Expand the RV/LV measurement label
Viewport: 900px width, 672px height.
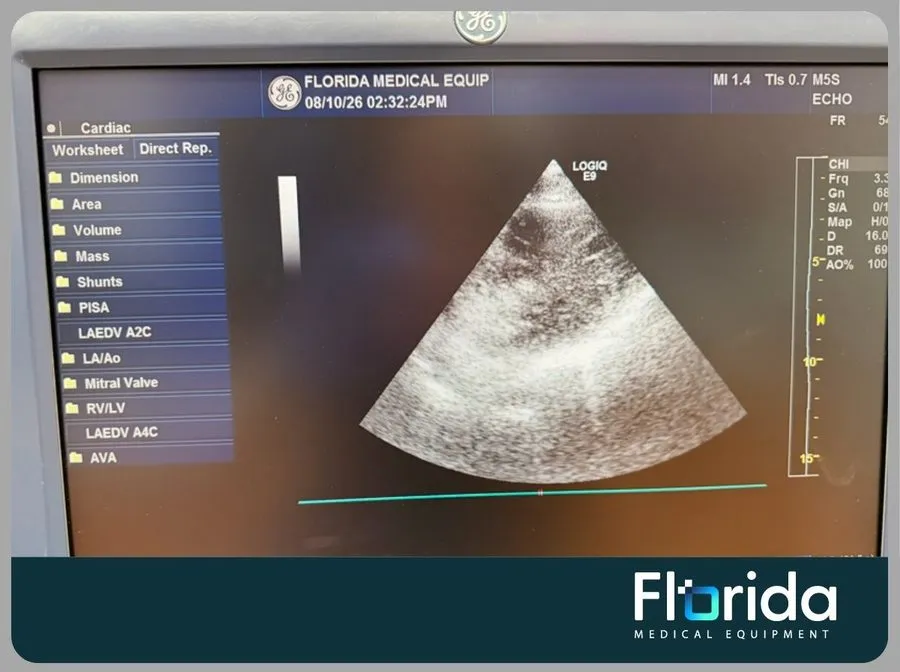(x=106, y=408)
